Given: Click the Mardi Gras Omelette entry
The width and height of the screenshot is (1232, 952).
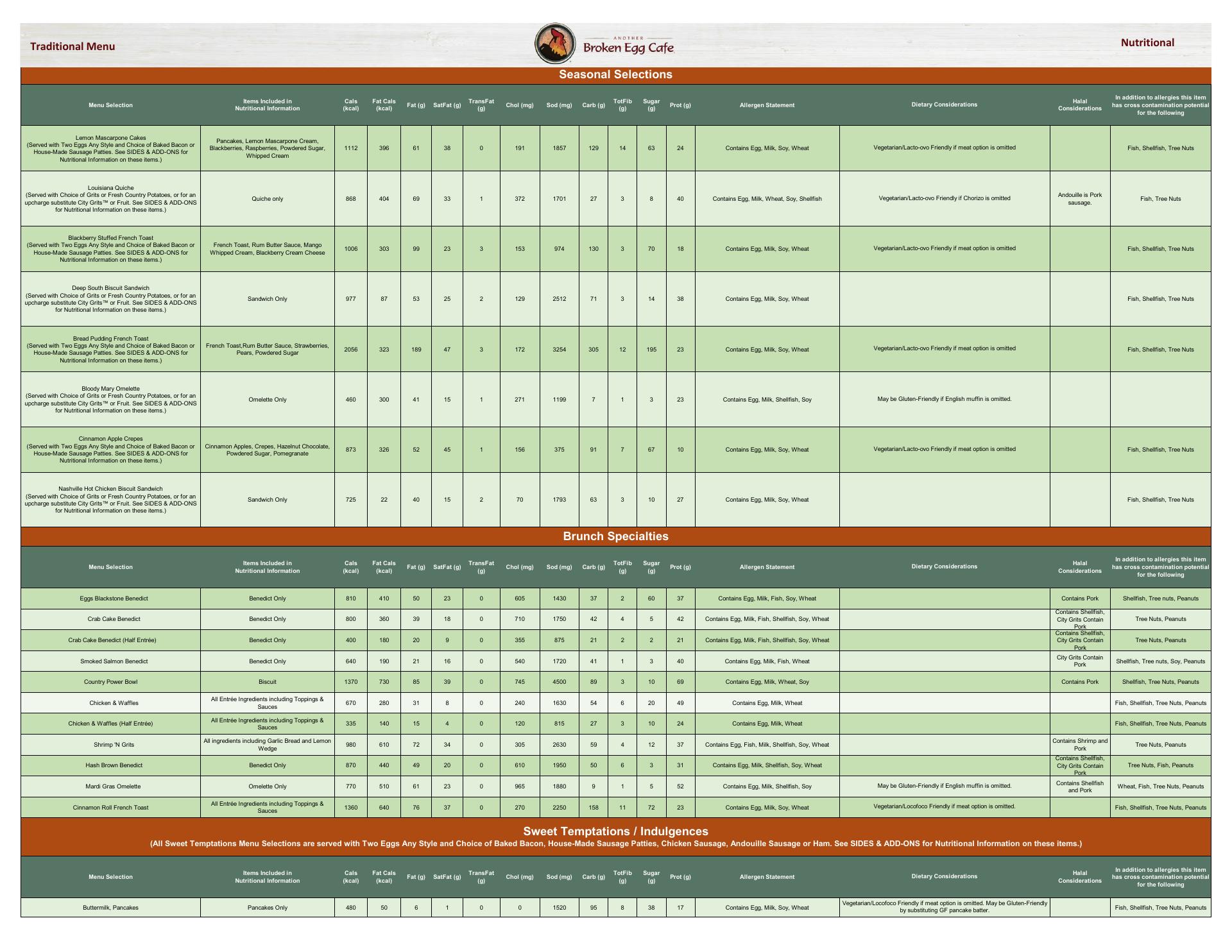Looking at the screenshot, I should click(x=113, y=786).
